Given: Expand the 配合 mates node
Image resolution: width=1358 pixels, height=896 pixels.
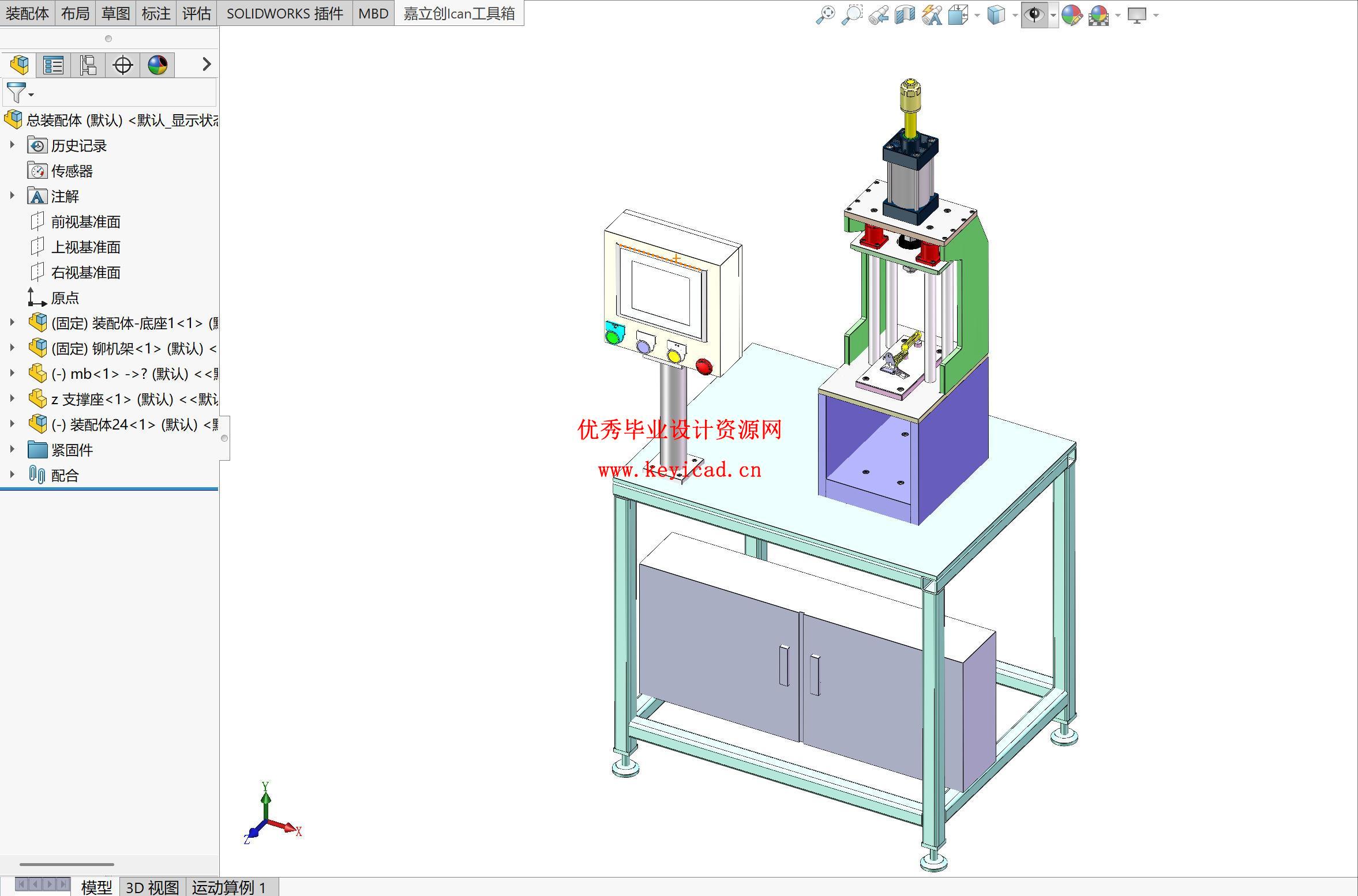Looking at the screenshot, I should tap(12, 475).
